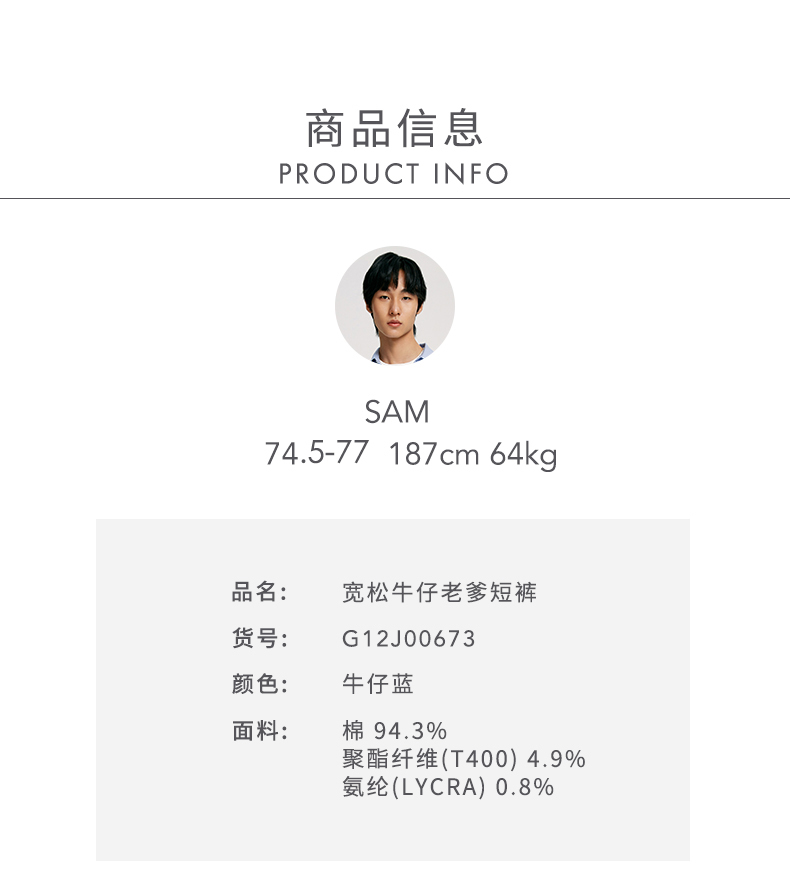This screenshot has width=790, height=885.
Task: Click the 品名 label
Action: 259,592
